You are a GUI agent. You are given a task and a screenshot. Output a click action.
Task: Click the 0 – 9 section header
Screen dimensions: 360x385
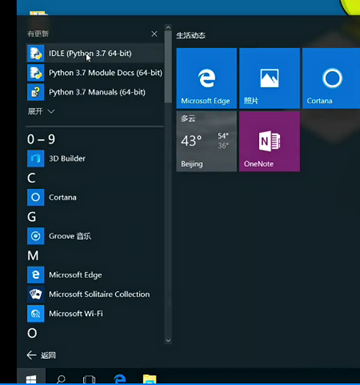[x=41, y=139]
